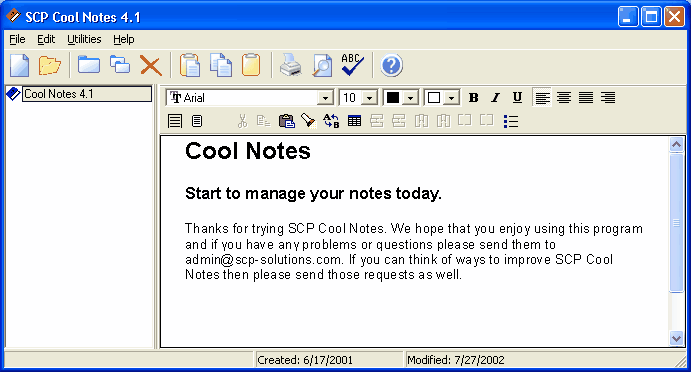Open print preview magnifier icon

click(322, 65)
